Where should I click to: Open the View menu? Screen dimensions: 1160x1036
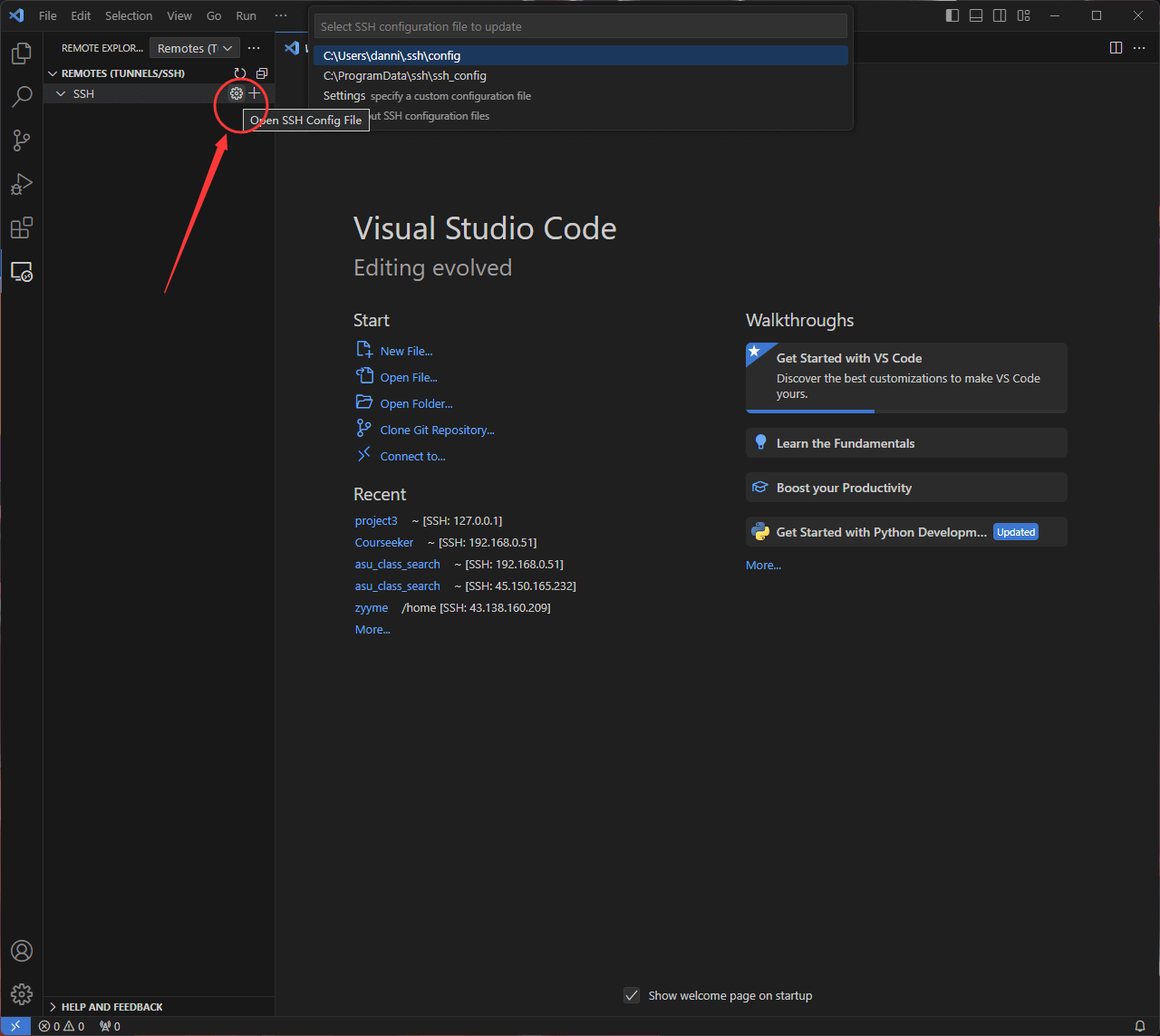179,15
